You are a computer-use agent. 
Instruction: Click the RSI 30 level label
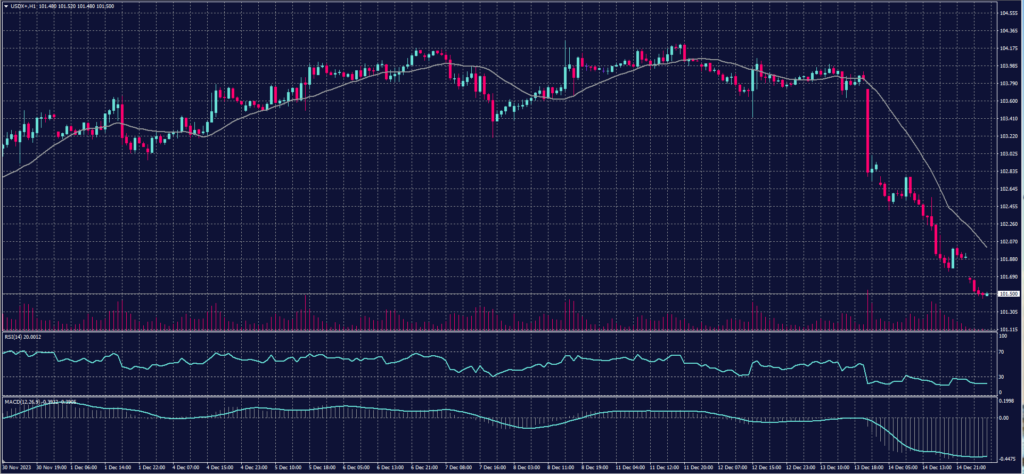coord(1002,377)
